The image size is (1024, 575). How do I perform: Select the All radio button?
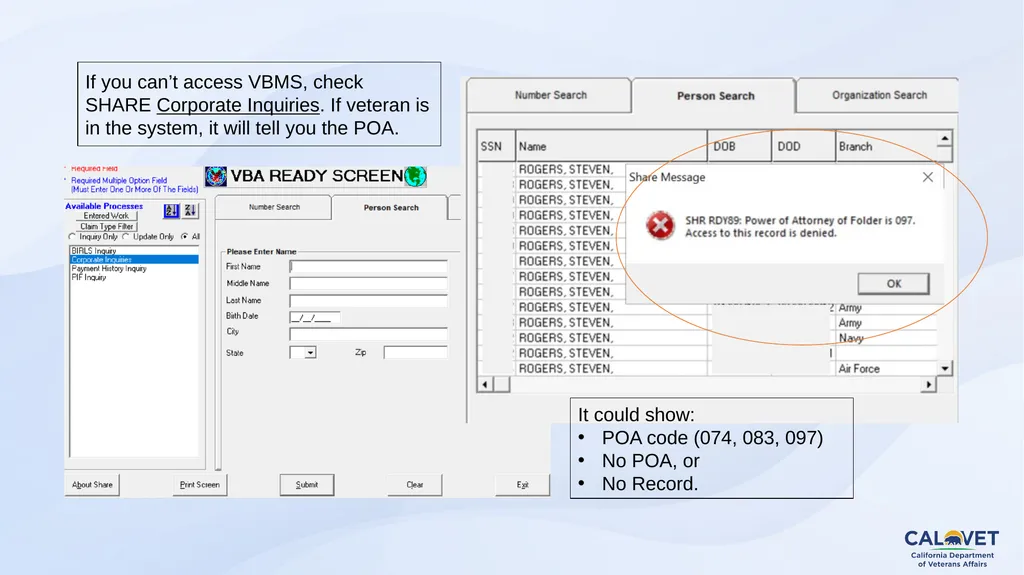tap(185, 237)
